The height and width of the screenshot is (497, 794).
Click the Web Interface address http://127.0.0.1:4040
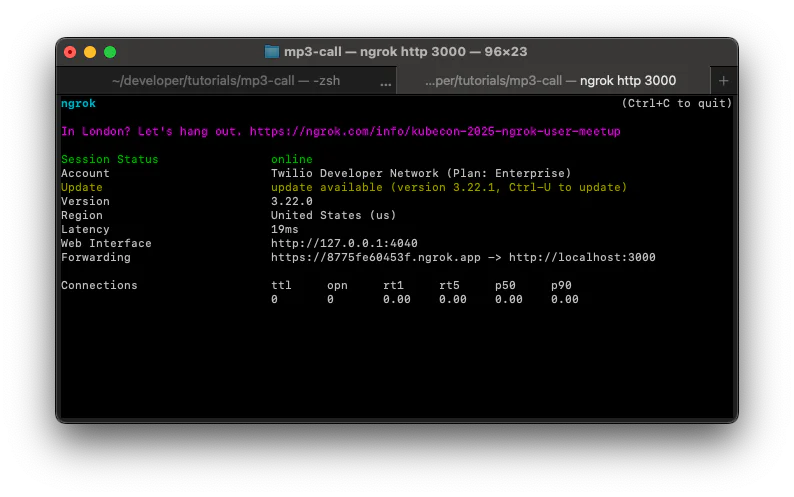[x=344, y=243]
